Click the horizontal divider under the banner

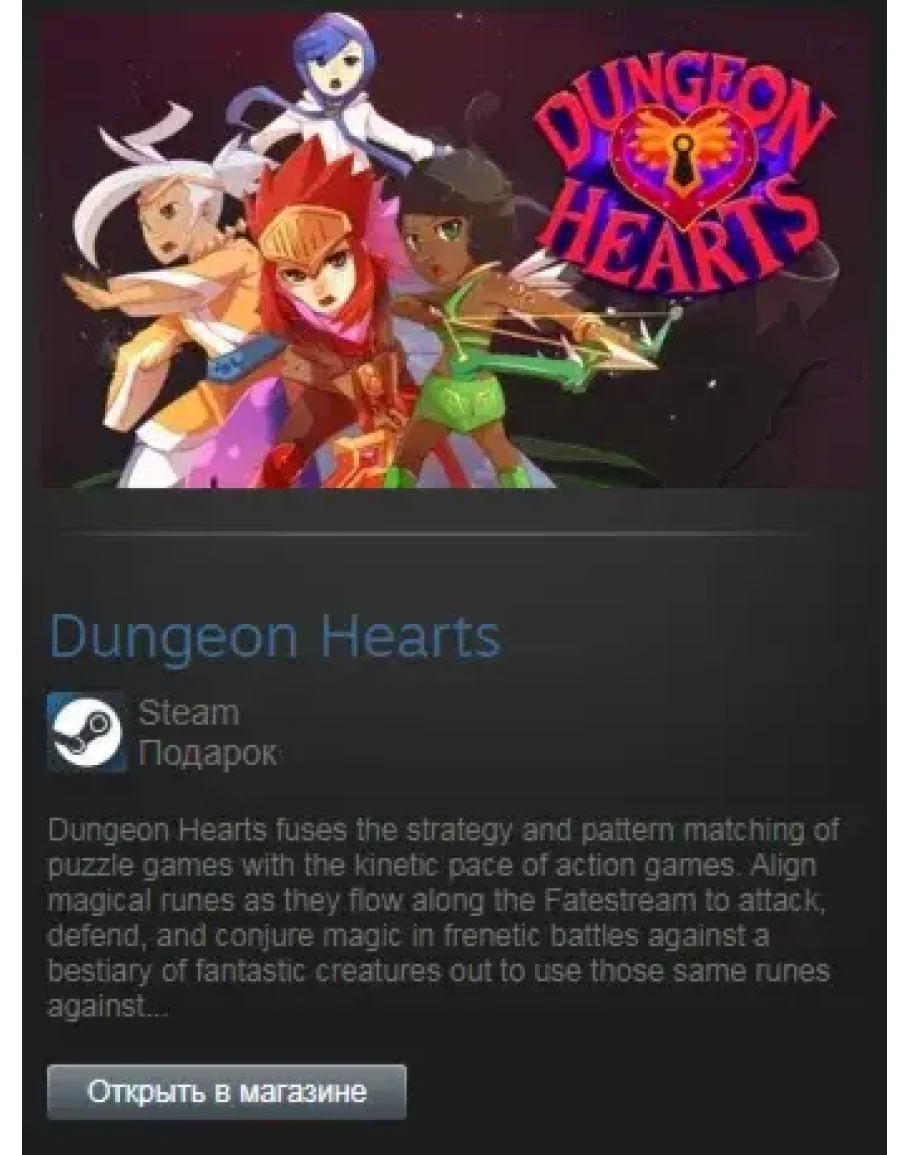click(435, 533)
